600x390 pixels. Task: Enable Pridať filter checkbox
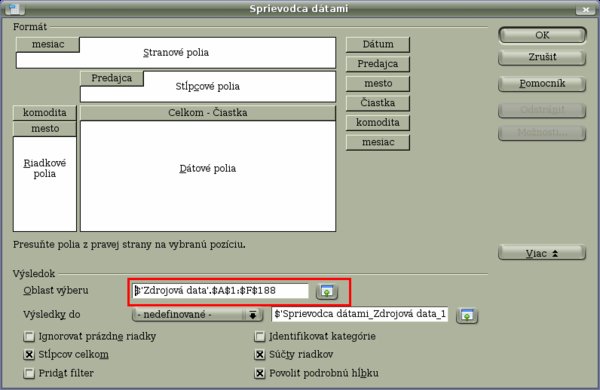coord(29,373)
